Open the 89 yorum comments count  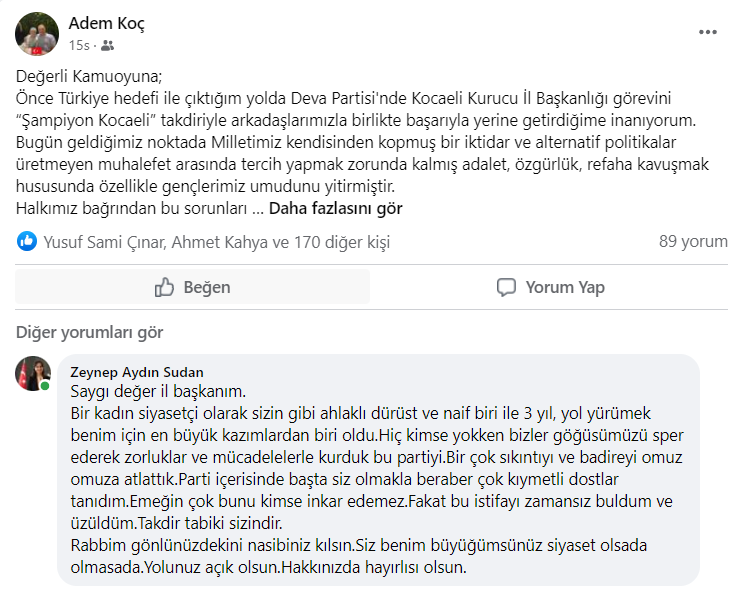pyautogui.click(x=693, y=242)
